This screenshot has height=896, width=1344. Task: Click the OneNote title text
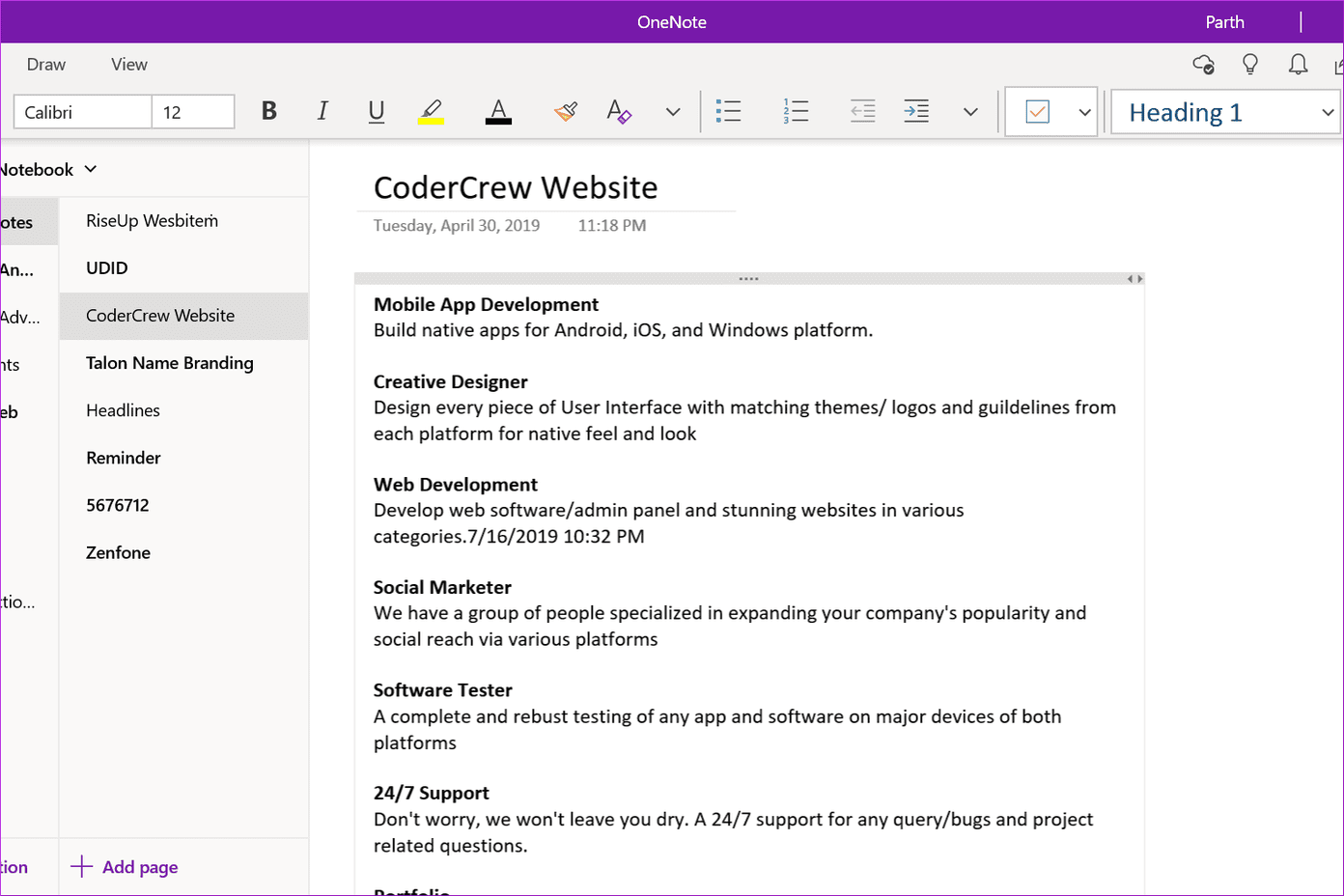coord(672,22)
